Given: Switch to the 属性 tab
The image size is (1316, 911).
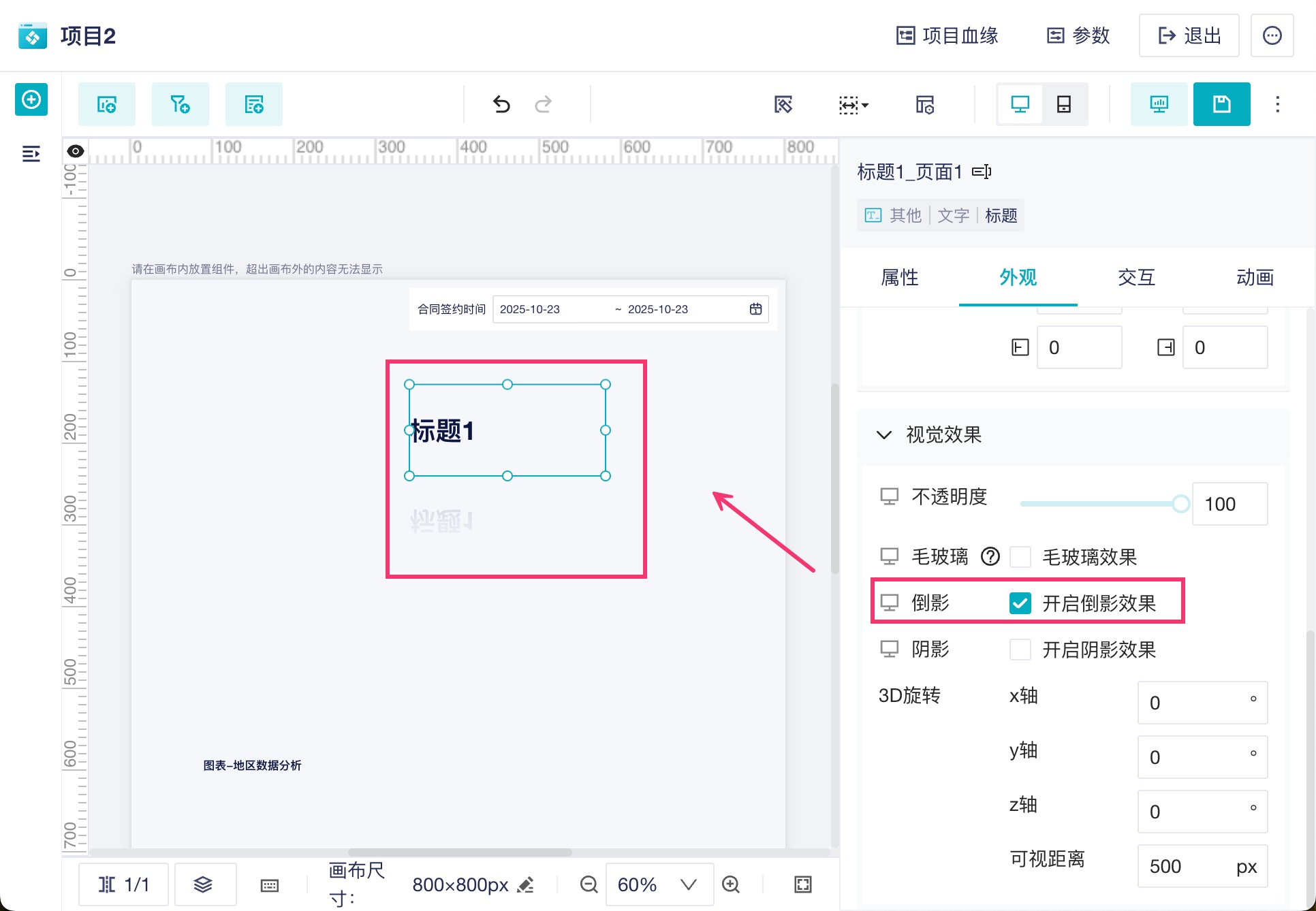Looking at the screenshot, I should pos(899,277).
